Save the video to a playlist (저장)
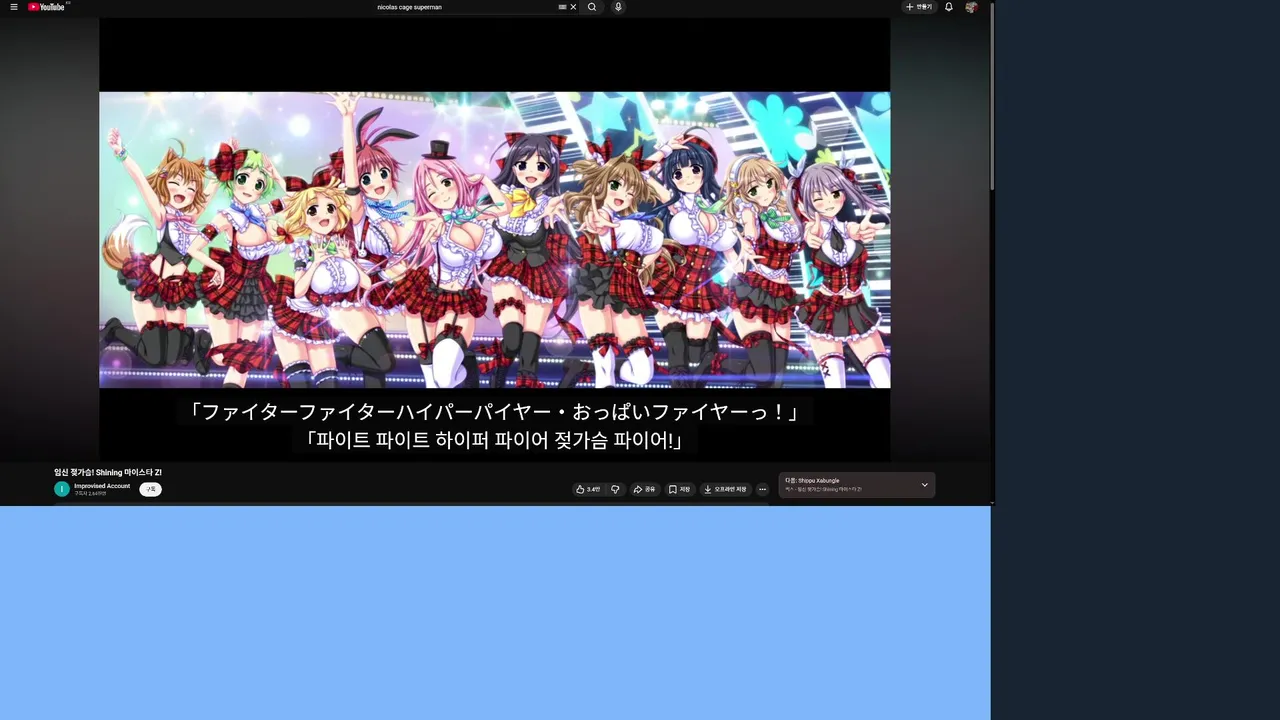 coord(680,489)
